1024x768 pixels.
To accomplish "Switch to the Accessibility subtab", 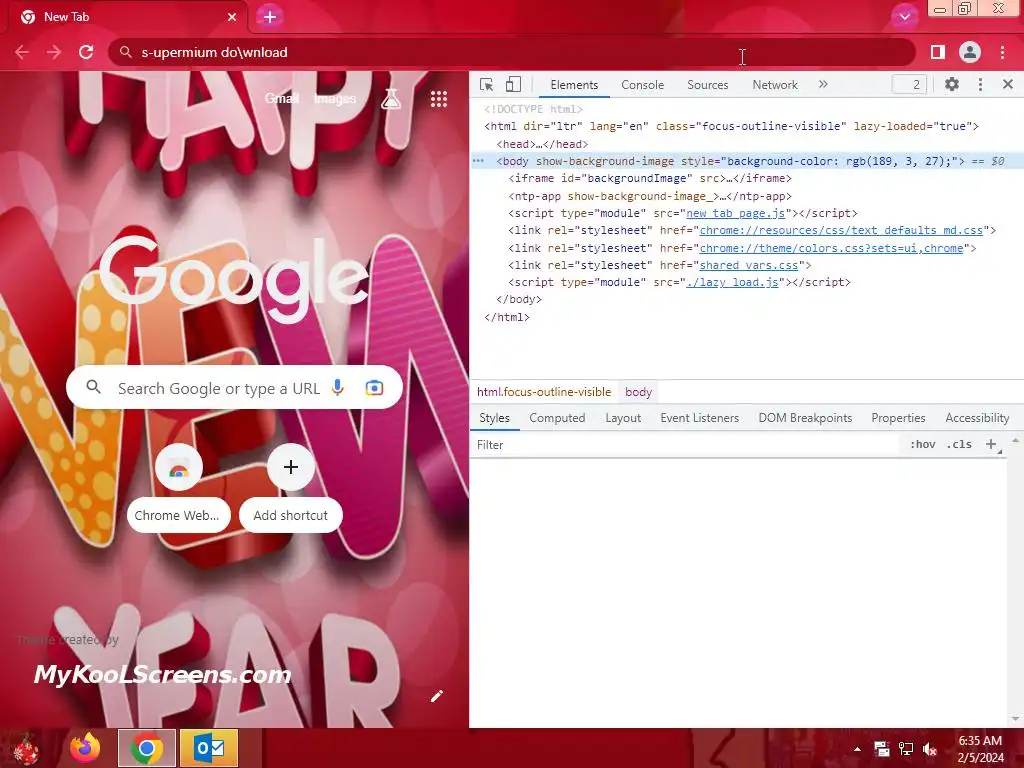I will (x=977, y=418).
